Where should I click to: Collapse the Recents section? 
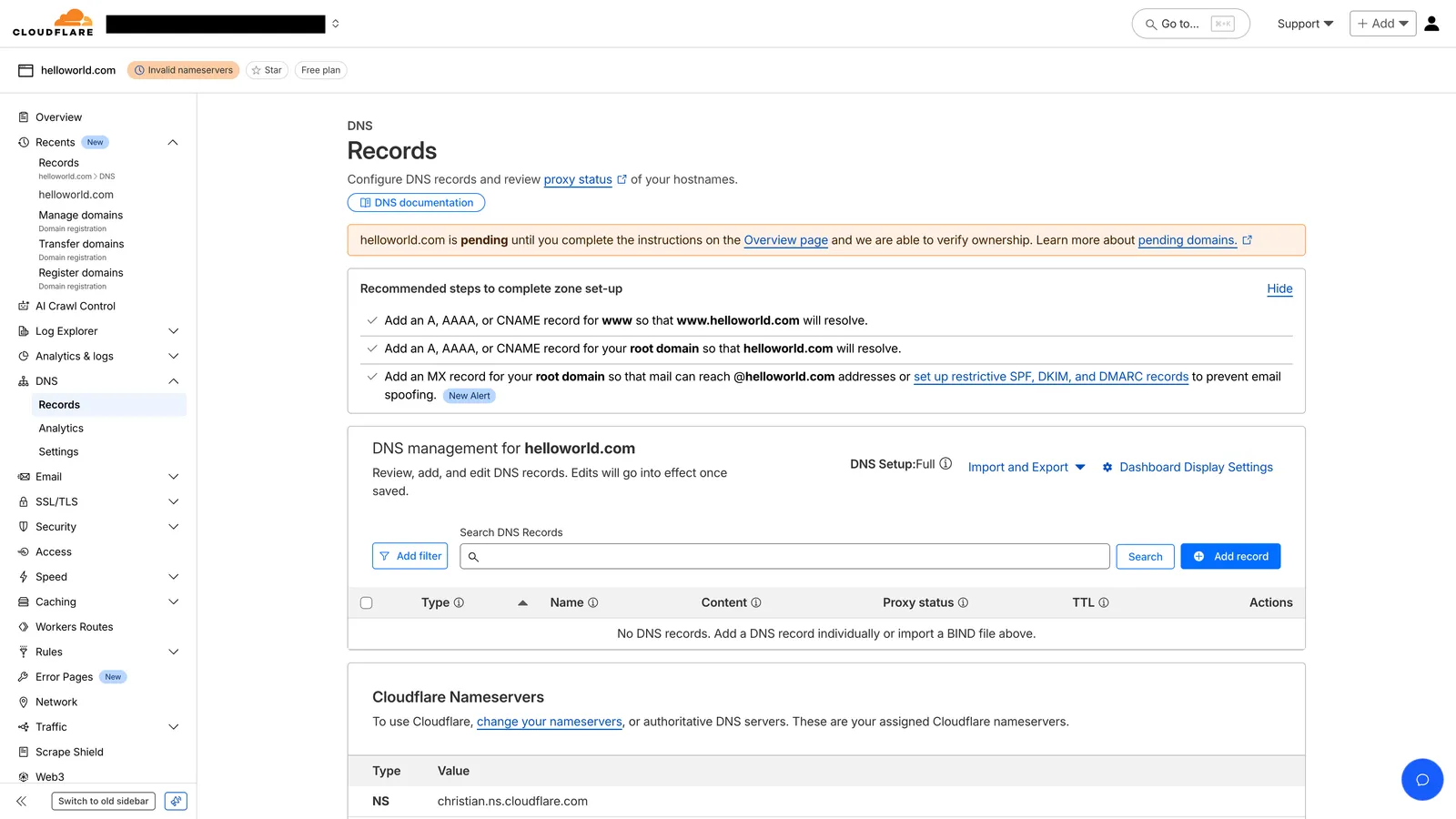(x=173, y=142)
